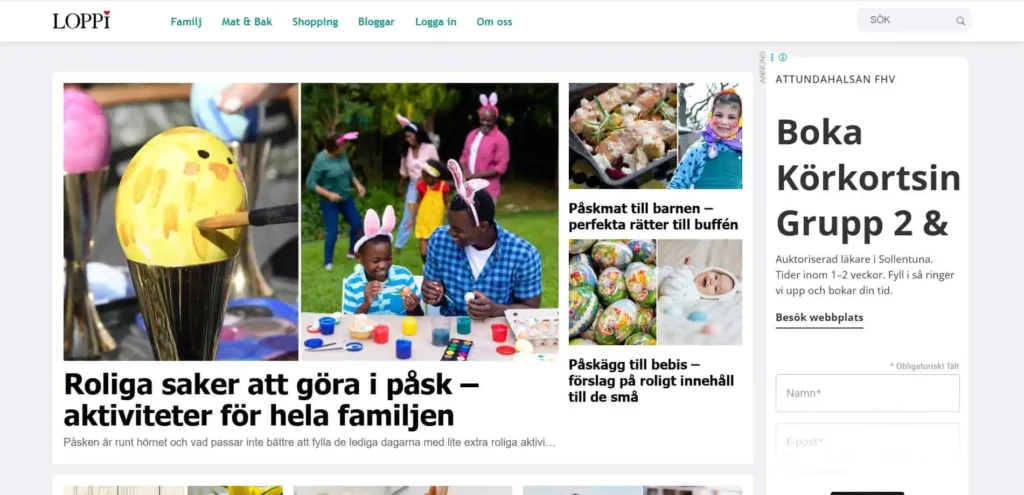Open the decorated Easter eggs thumbnail
This screenshot has height=495, width=1024.
pyautogui.click(x=612, y=292)
